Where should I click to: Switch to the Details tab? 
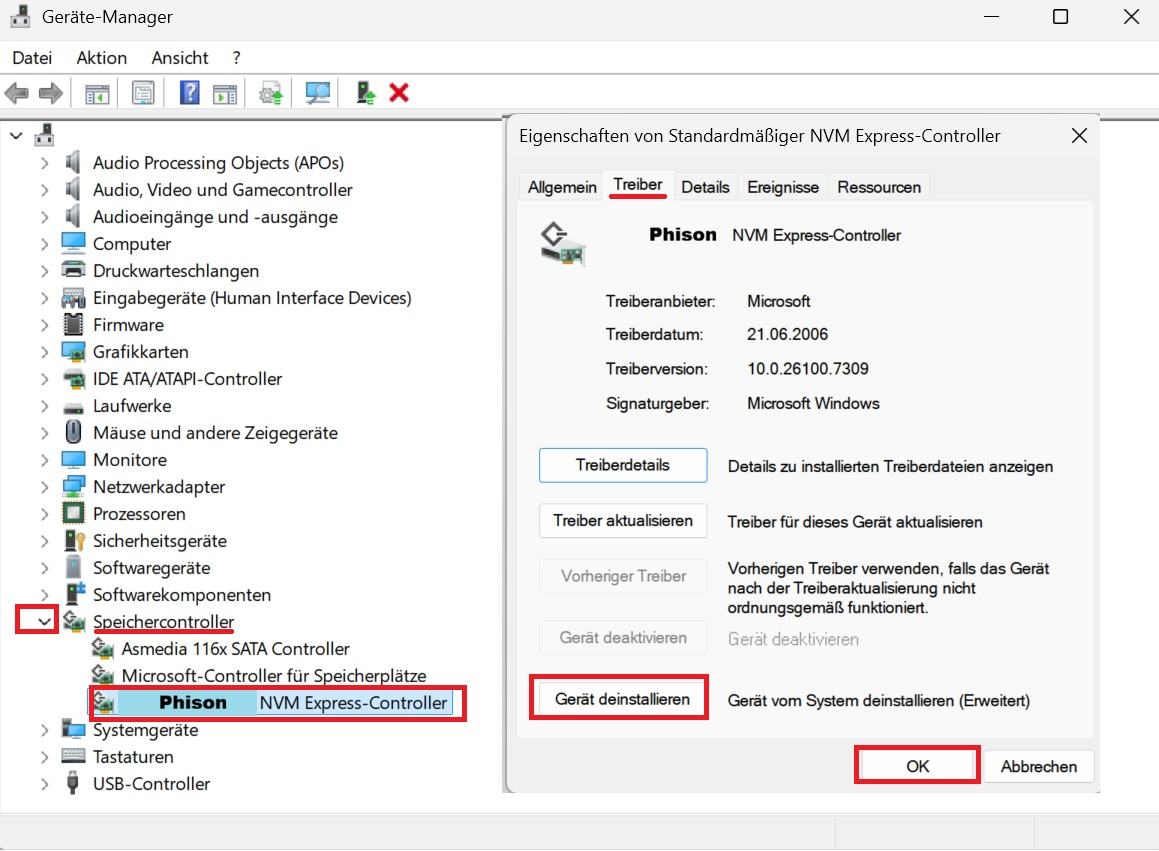[705, 187]
